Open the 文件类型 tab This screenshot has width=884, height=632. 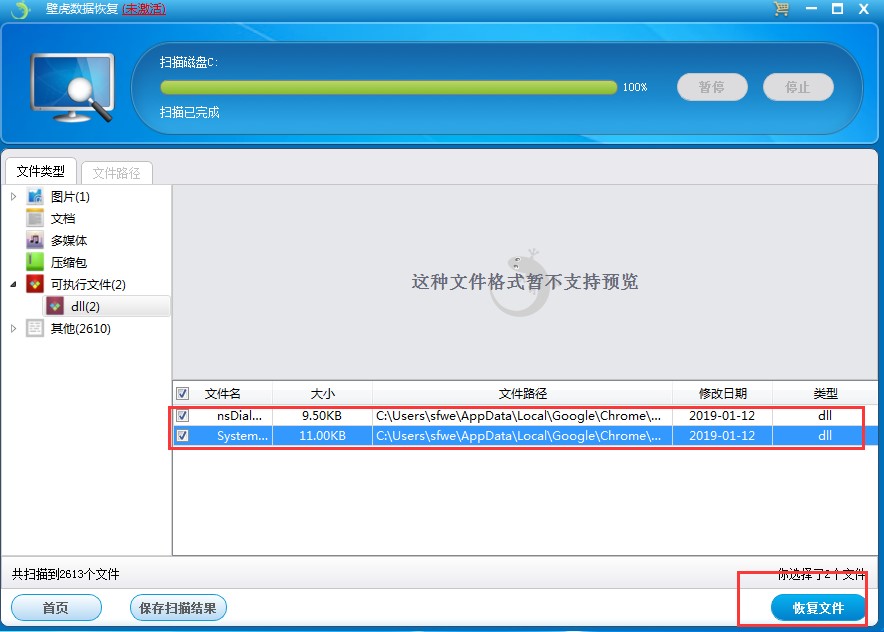40,170
